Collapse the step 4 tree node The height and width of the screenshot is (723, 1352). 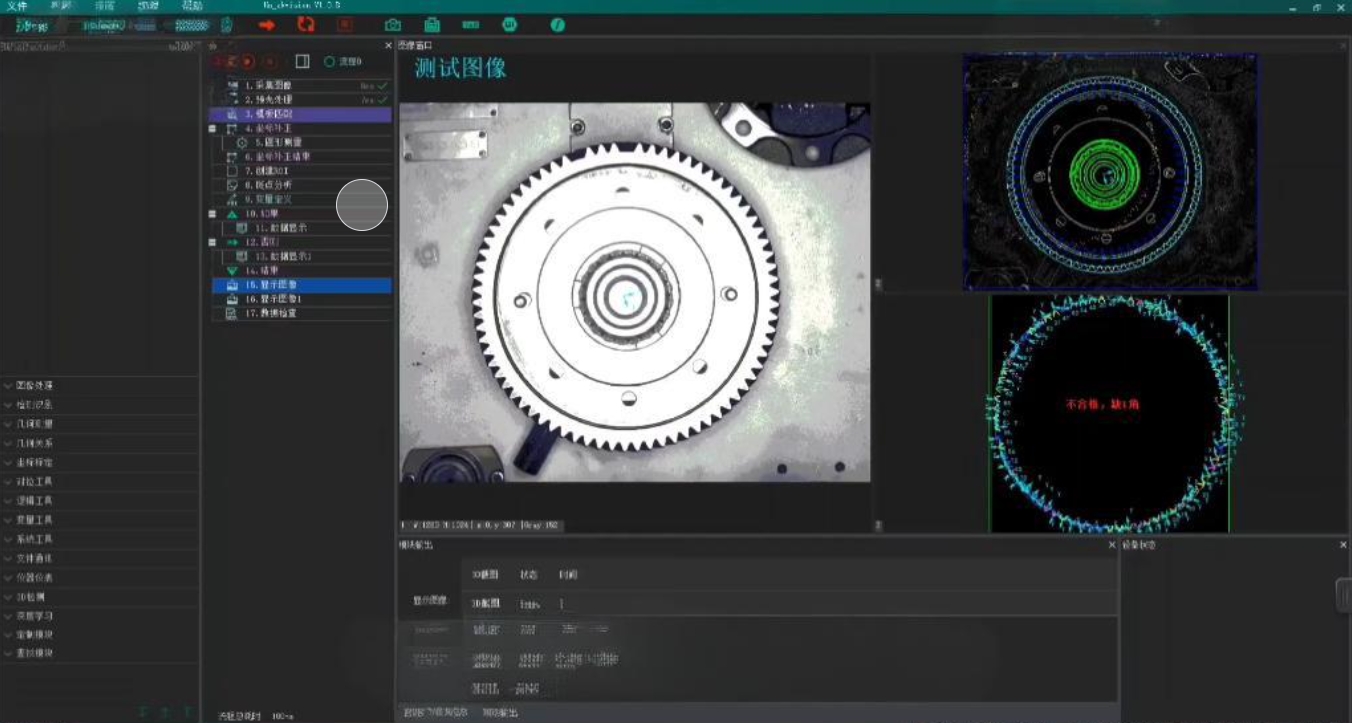[x=212, y=129]
